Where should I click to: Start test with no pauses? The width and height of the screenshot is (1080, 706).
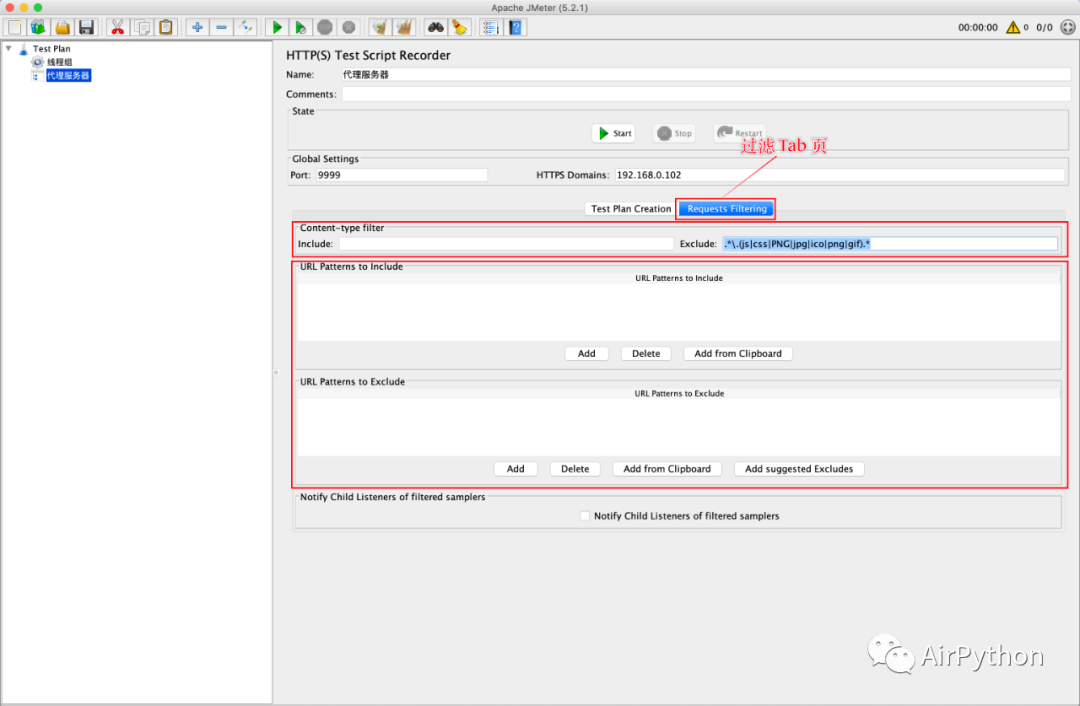tap(300, 28)
